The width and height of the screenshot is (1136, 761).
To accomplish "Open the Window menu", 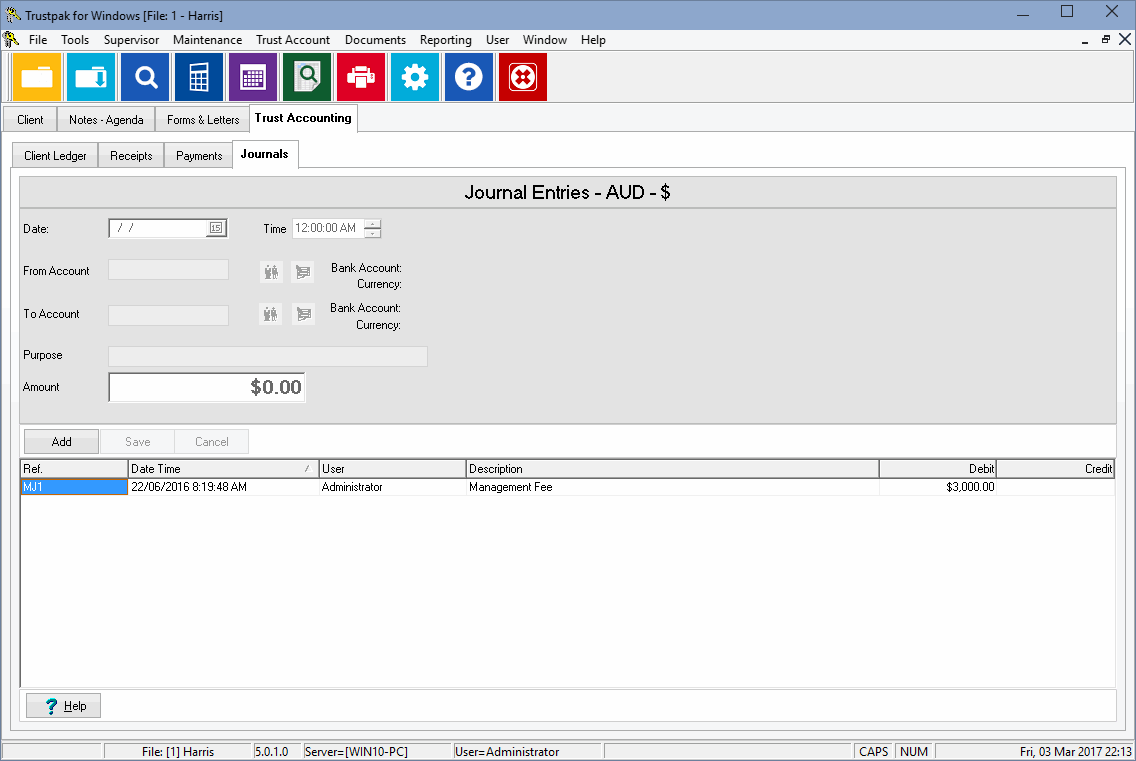I will click(x=545, y=40).
